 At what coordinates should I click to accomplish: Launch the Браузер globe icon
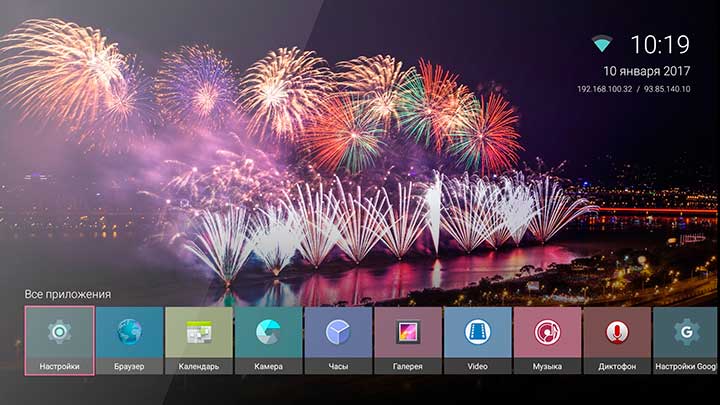(129, 333)
